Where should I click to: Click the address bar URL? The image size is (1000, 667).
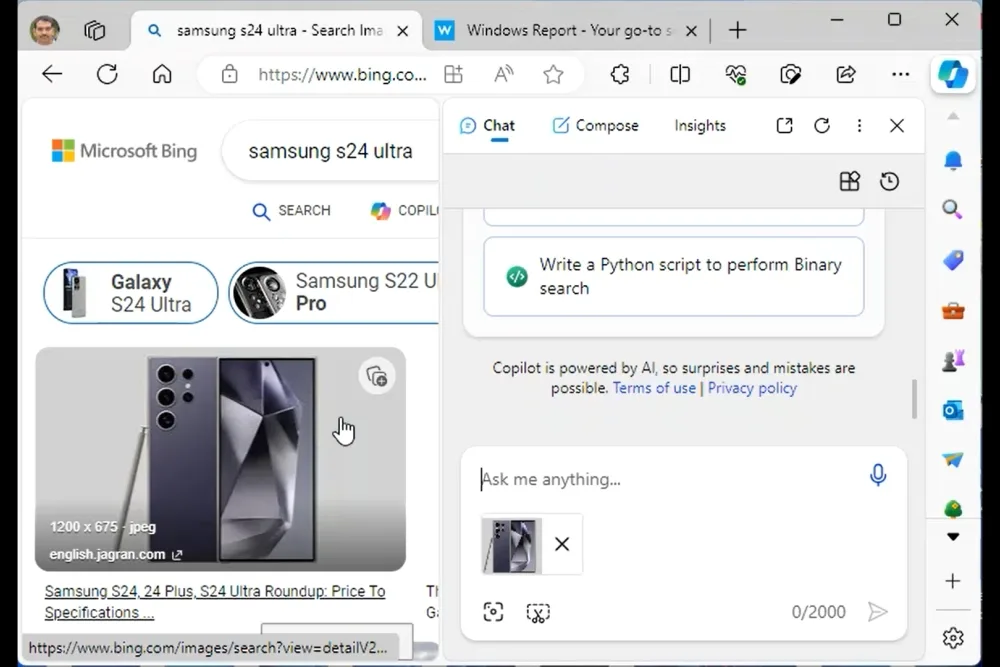[x=342, y=75]
